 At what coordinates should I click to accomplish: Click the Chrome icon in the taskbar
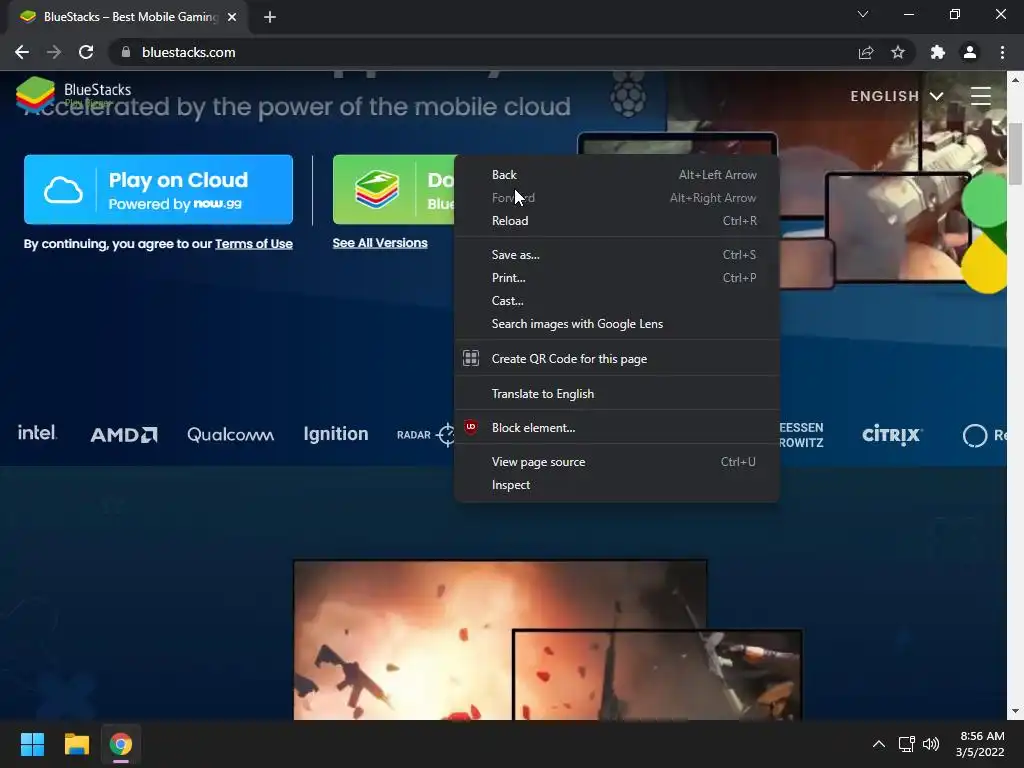[x=121, y=744]
